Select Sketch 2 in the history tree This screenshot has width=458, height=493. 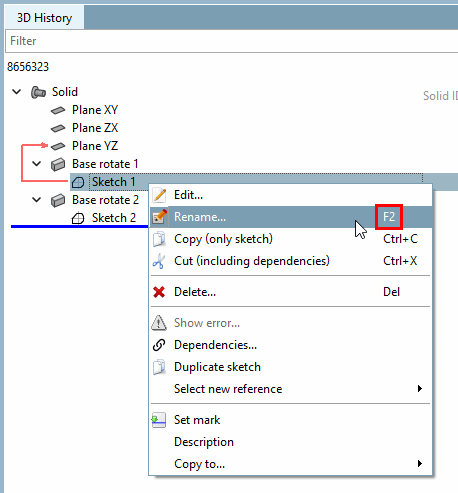pyautogui.click(x=114, y=218)
